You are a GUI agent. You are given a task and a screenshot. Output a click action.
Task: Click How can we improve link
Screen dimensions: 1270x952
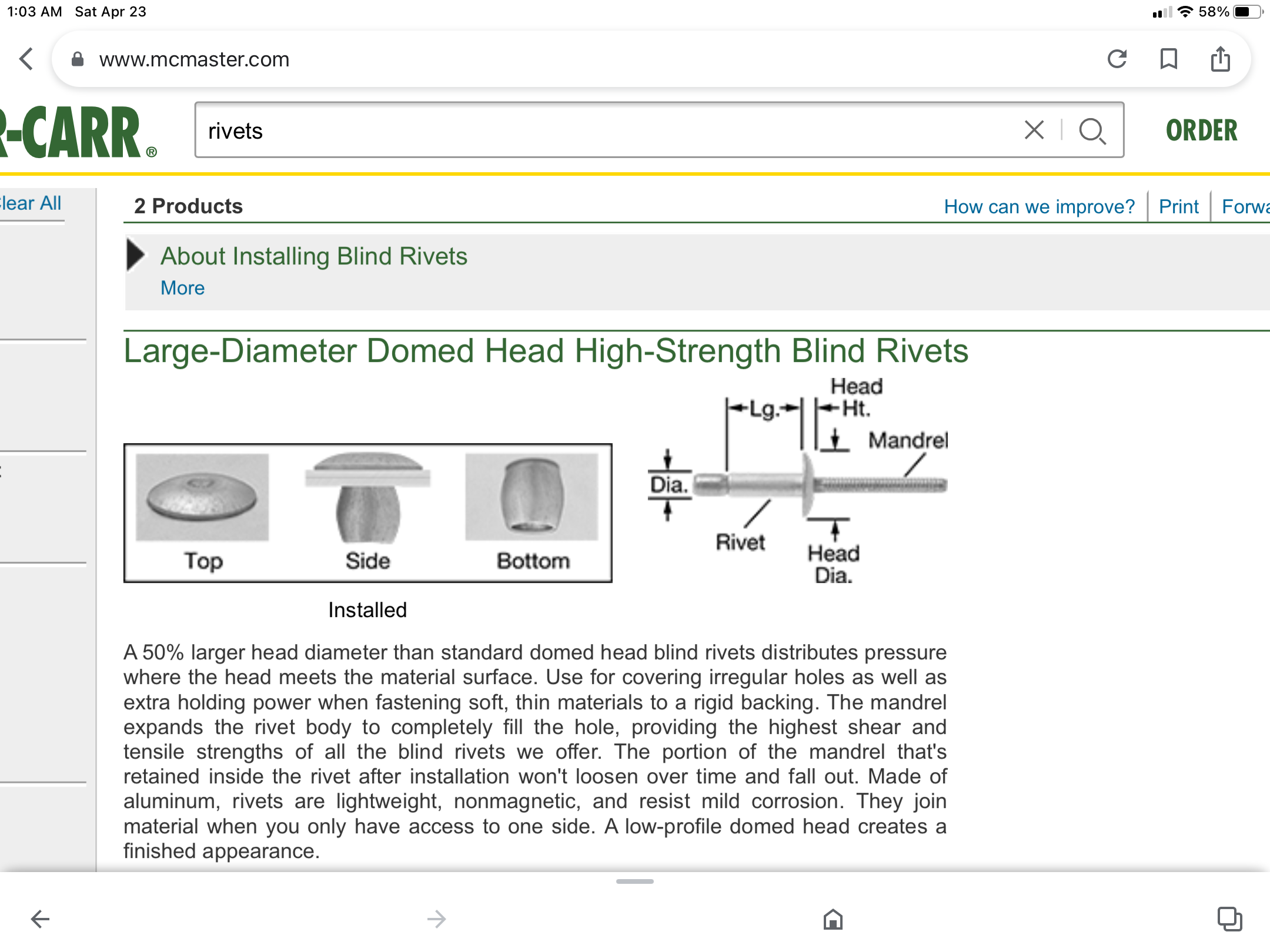pos(1039,206)
